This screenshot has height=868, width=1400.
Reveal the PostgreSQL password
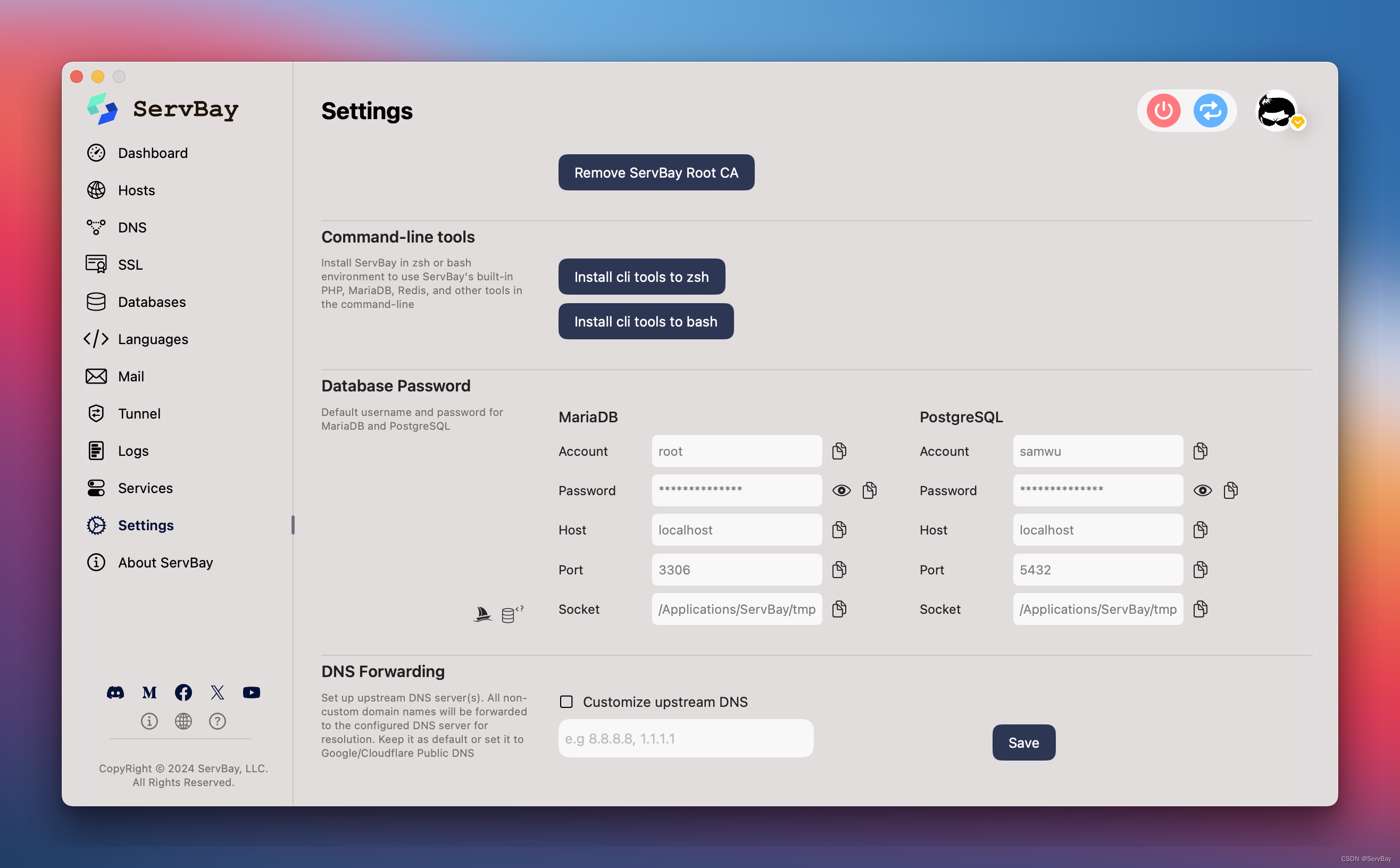click(x=1203, y=490)
